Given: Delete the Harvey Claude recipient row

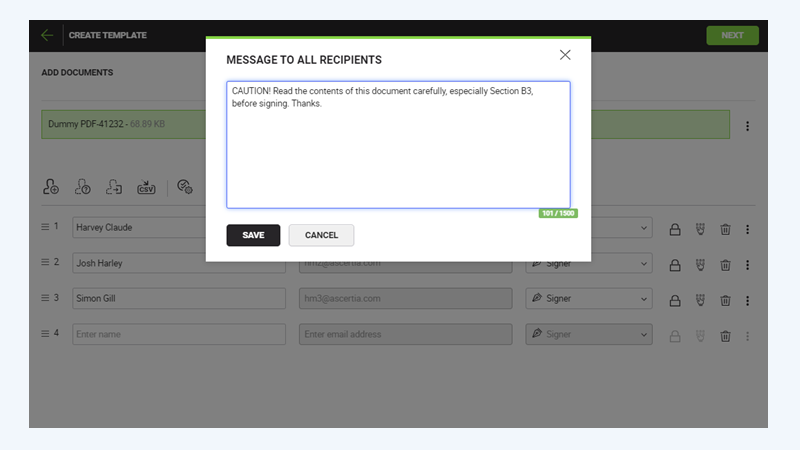Looking at the screenshot, I should pos(725,229).
